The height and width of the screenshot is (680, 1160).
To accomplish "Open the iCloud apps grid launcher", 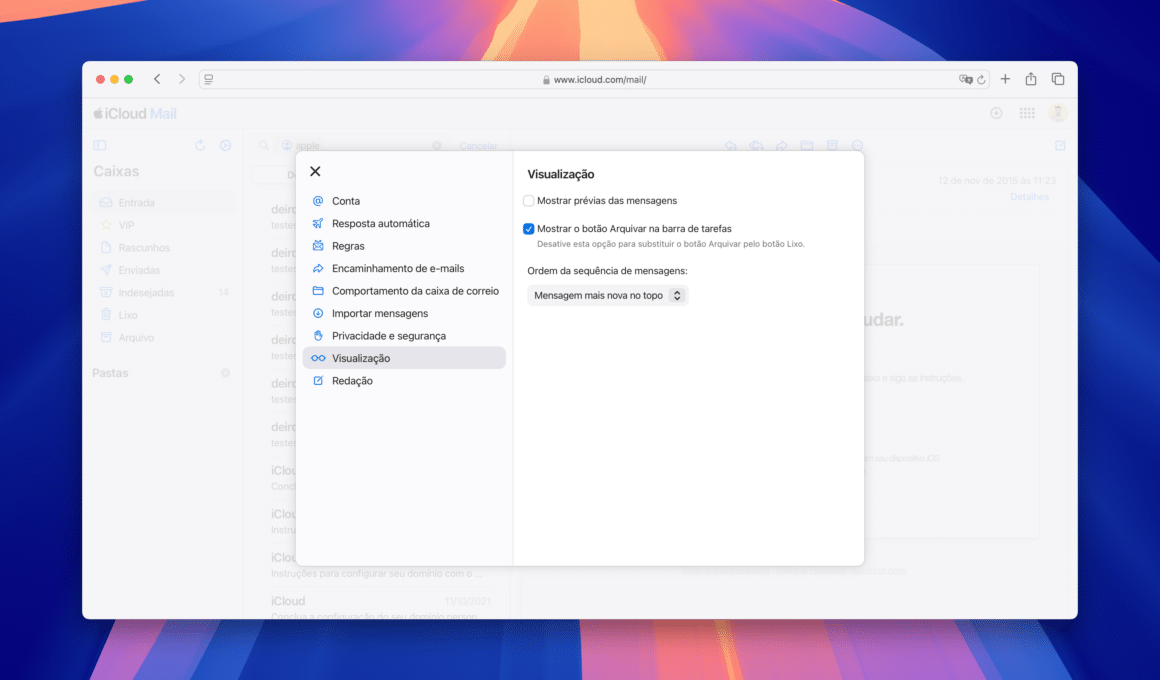I will click(1027, 113).
